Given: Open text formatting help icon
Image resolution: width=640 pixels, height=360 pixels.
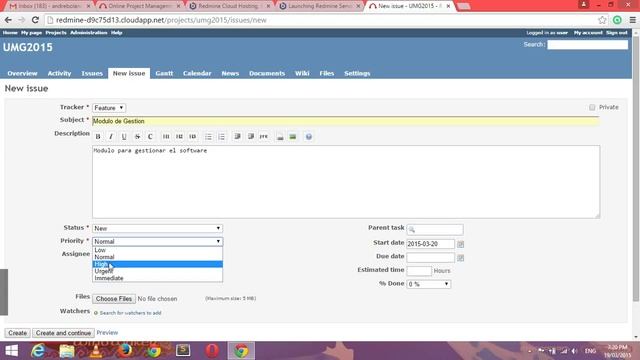Looking at the screenshot, I should pos(309,137).
